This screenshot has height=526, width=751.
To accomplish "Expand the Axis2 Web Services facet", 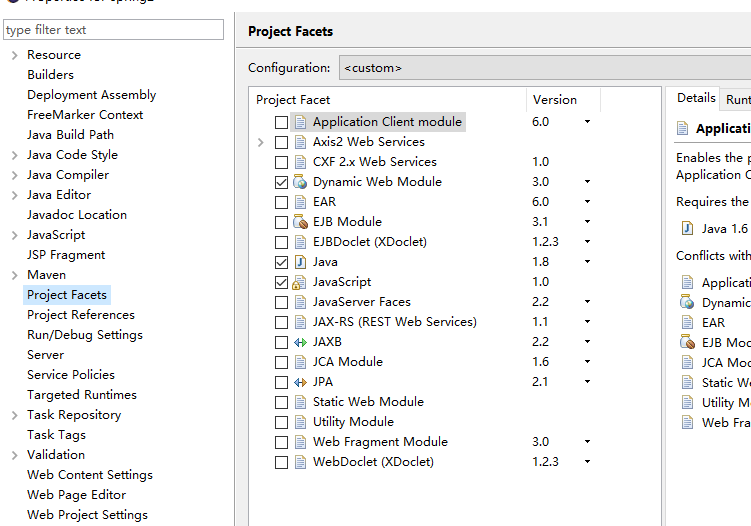I will 261,142.
